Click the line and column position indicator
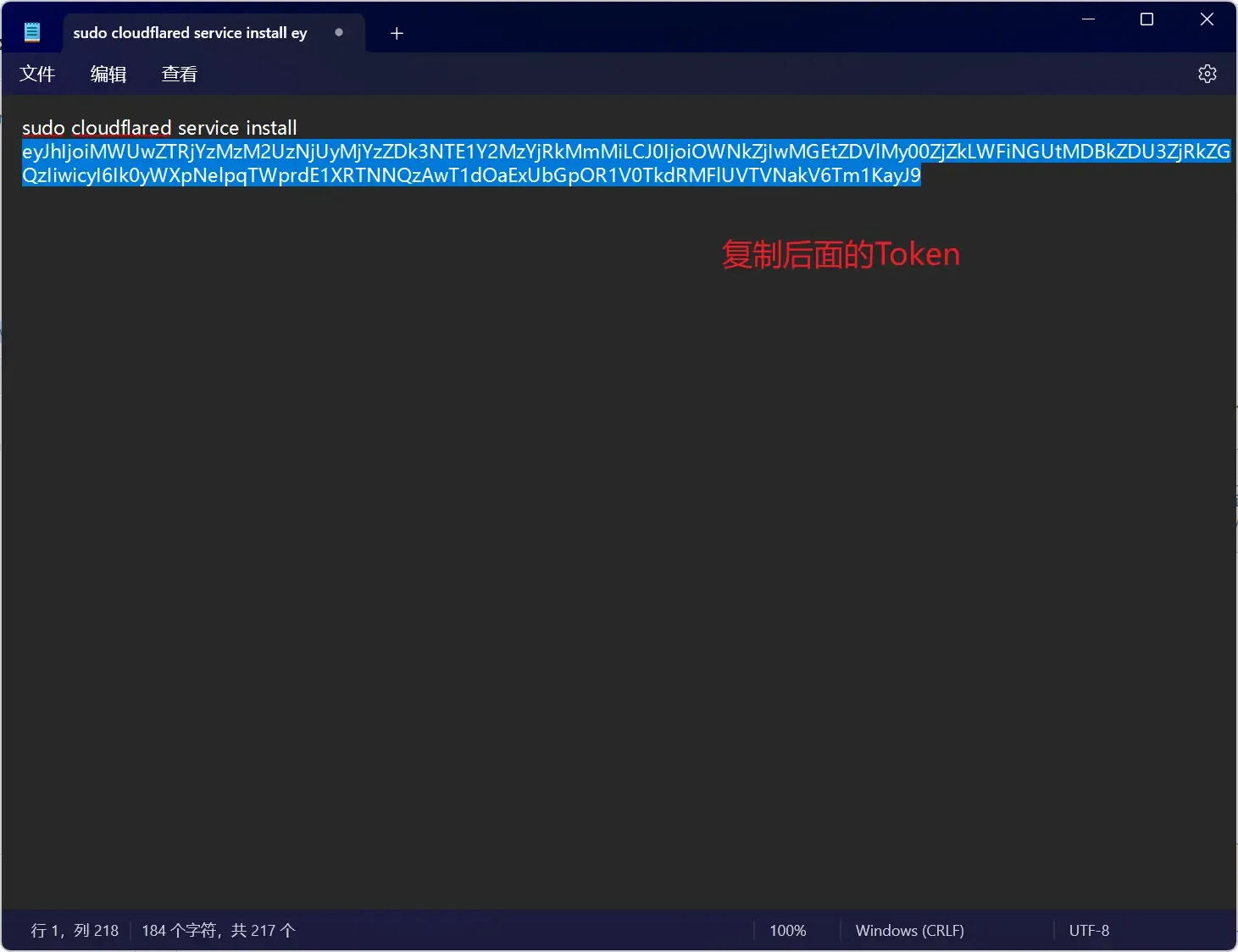 (75, 930)
